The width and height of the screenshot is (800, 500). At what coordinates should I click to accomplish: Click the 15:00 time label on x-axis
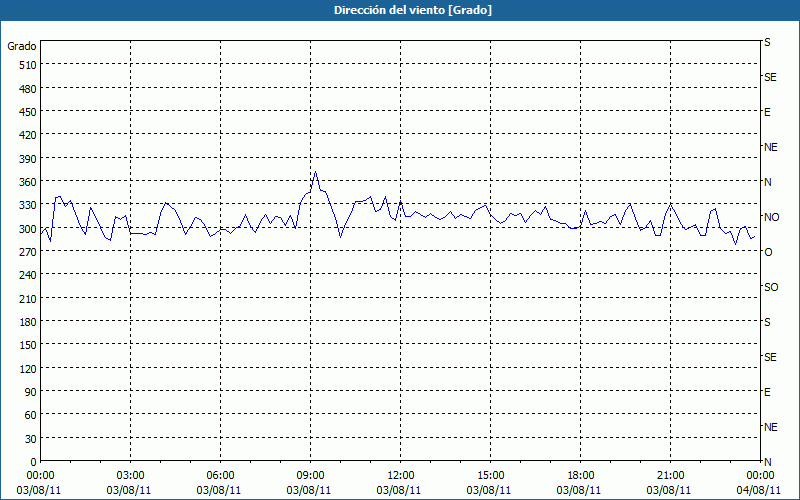coord(490,476)
